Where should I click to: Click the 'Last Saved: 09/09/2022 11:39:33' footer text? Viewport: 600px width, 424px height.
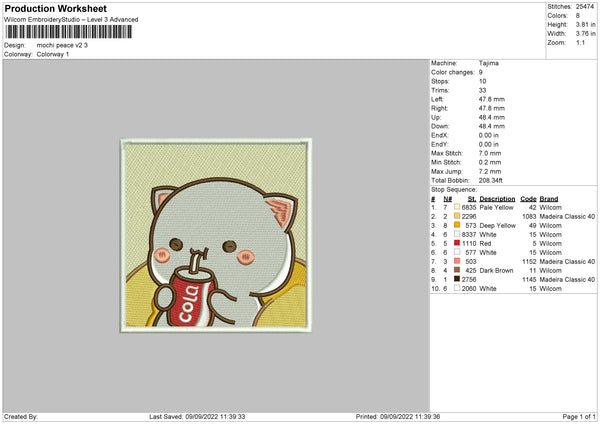point(197,416)
